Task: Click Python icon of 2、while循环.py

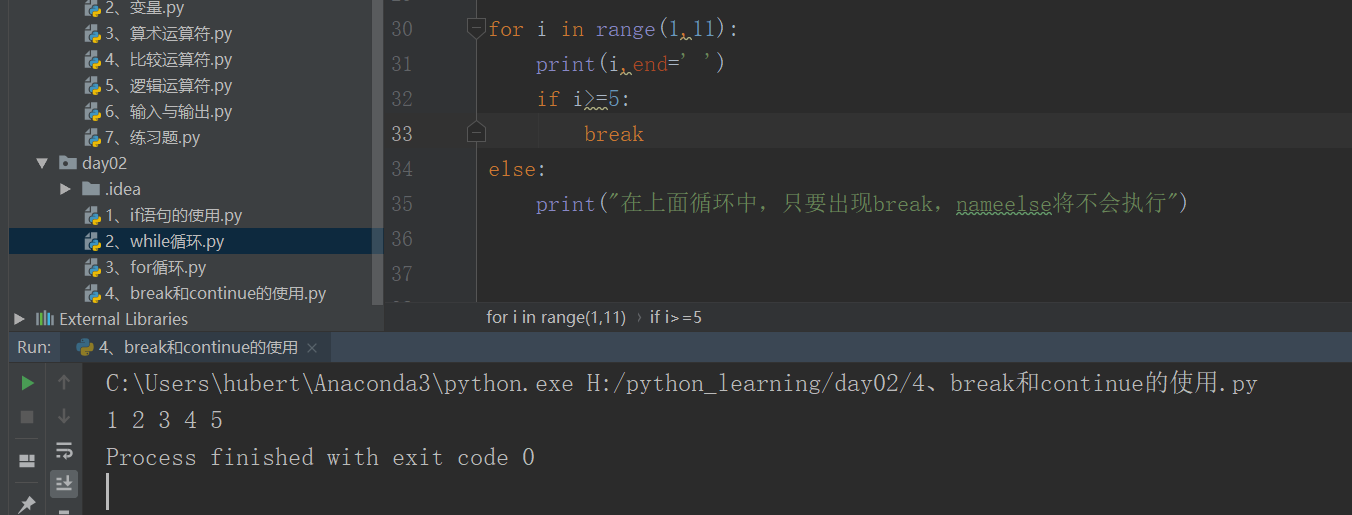Action: point(93,241)
